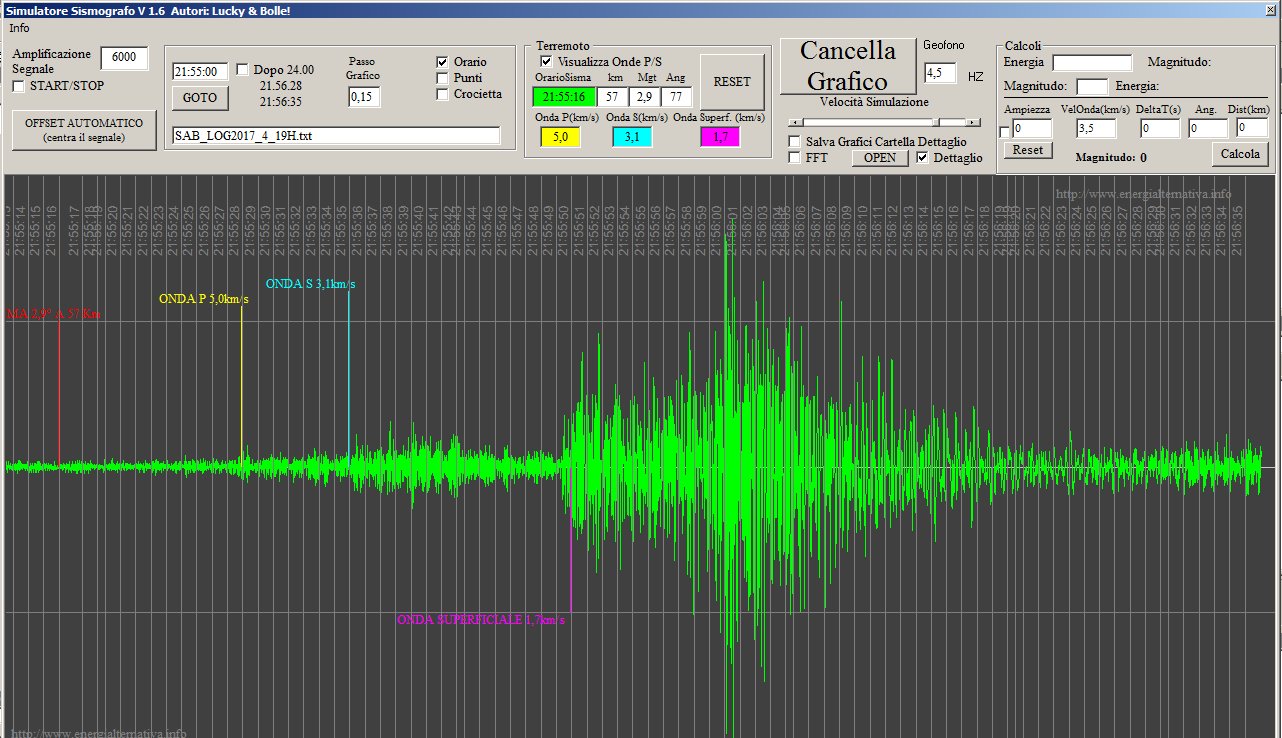Click the Calcola button
Screen dimensions: 1282x738
(1241, 154)
